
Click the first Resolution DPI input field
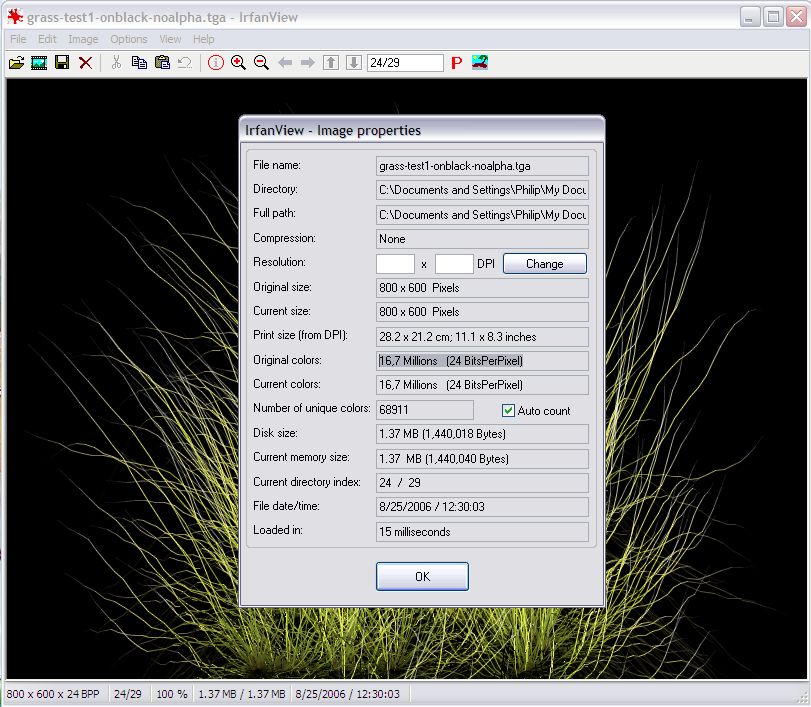point(395,264)
